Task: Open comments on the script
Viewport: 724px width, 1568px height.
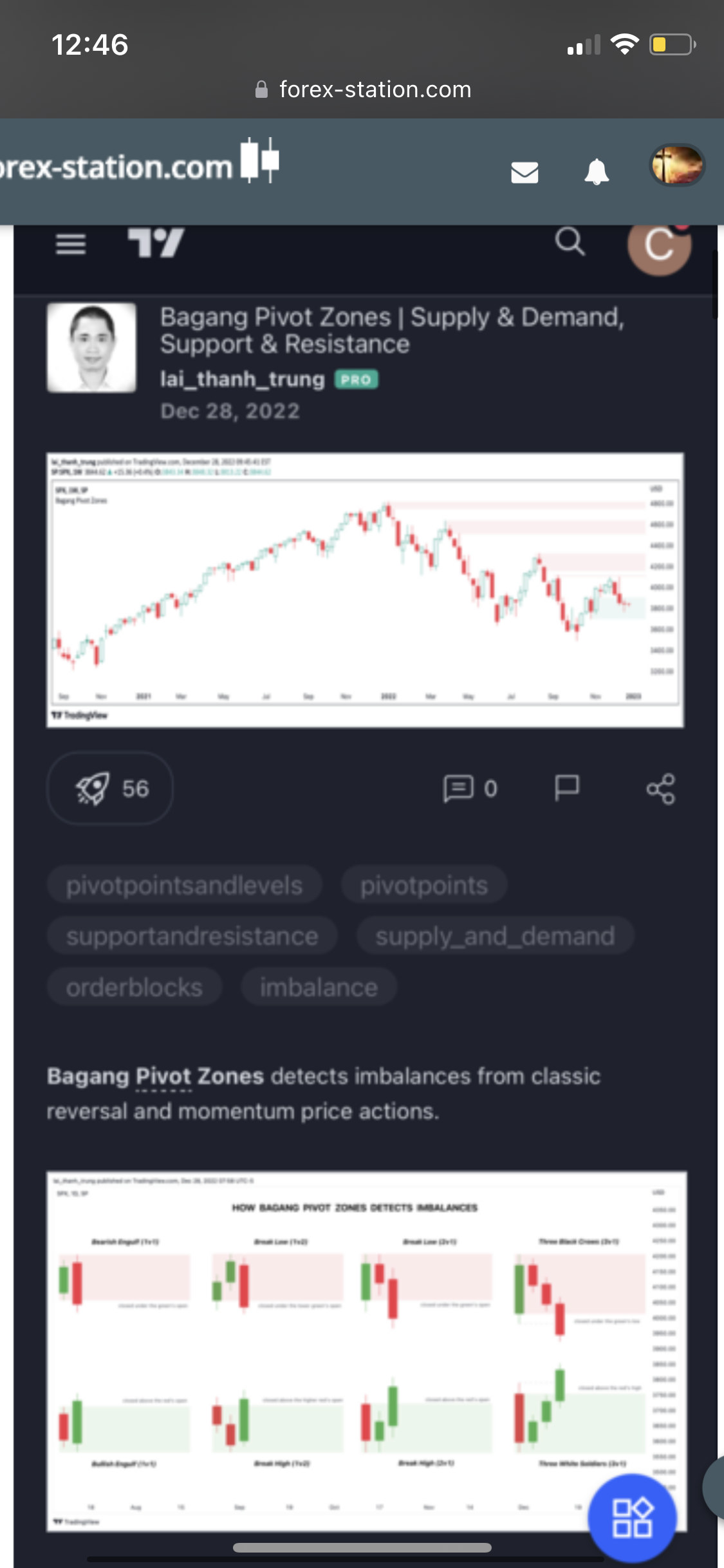Action: click(470, 789)
